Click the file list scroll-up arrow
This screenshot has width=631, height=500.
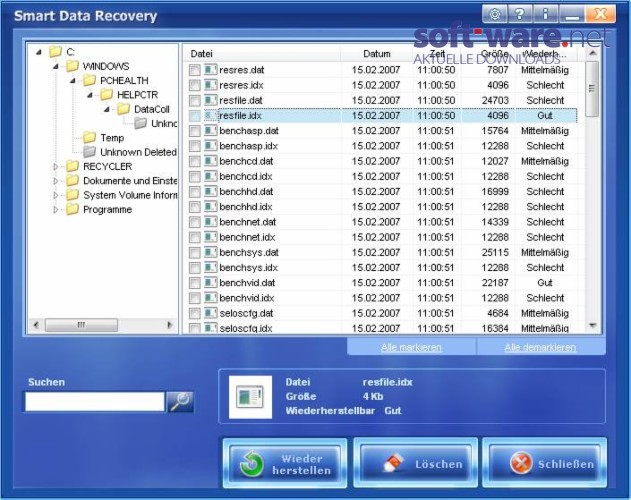click(x=592, y=53)
